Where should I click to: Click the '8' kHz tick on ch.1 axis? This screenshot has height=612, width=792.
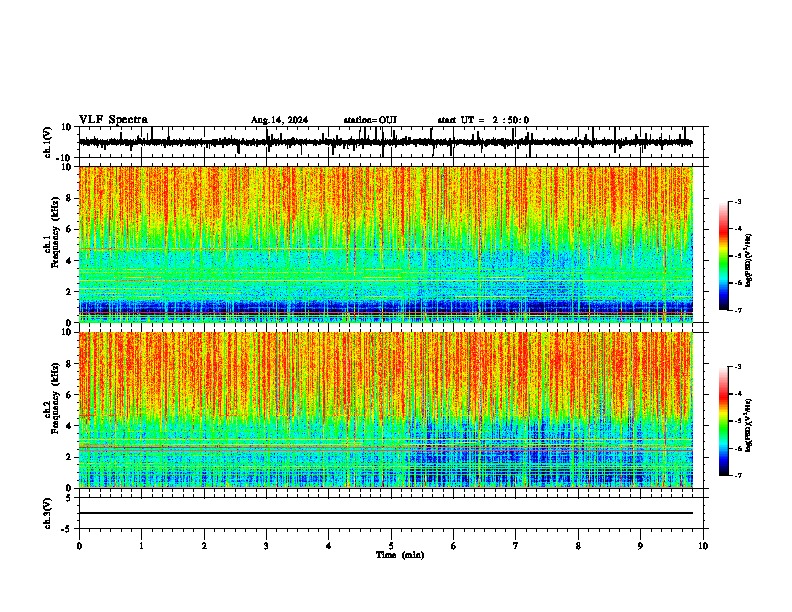click(x=70, y=198)
